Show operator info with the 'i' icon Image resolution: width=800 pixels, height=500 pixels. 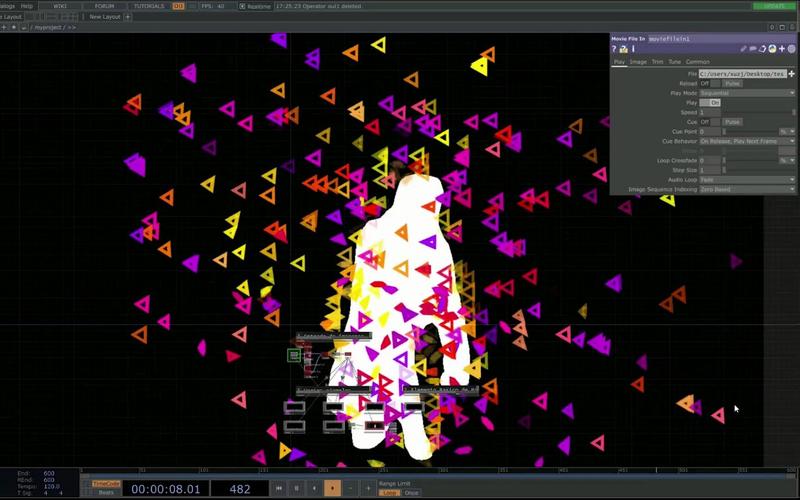[633, 49]
